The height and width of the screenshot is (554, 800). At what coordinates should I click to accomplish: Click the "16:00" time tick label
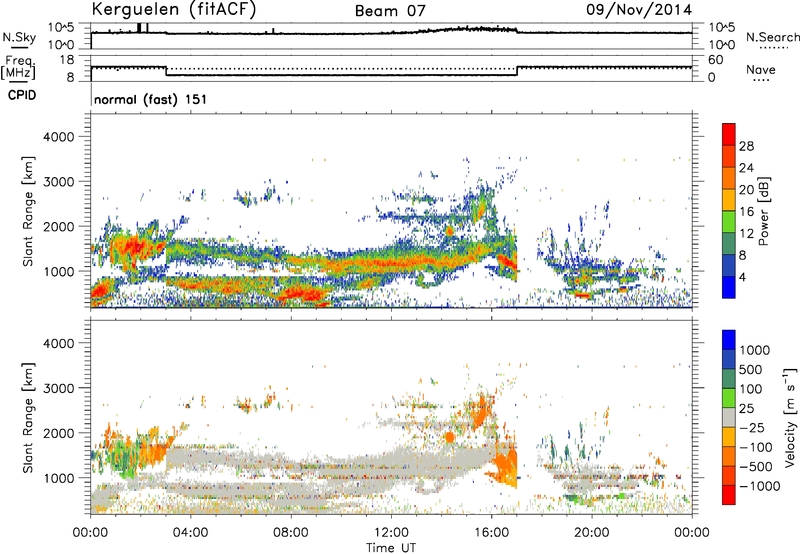coord(491,533)
